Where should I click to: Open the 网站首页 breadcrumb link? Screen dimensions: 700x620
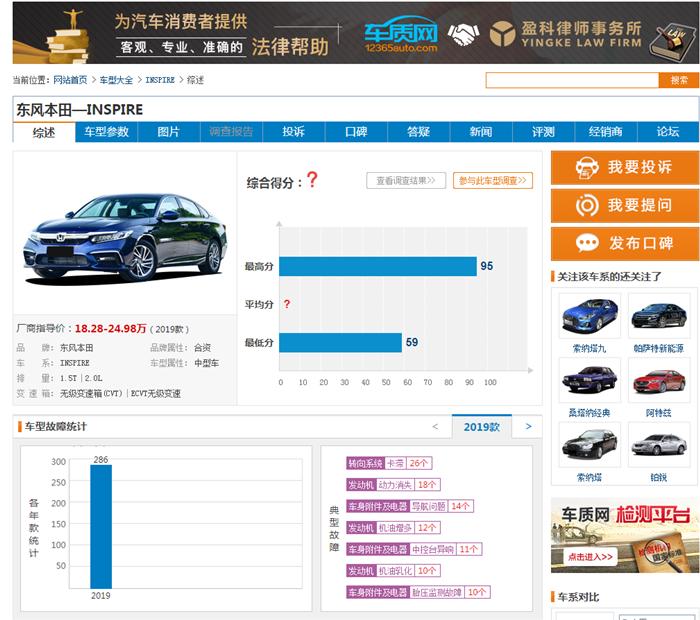70,80
